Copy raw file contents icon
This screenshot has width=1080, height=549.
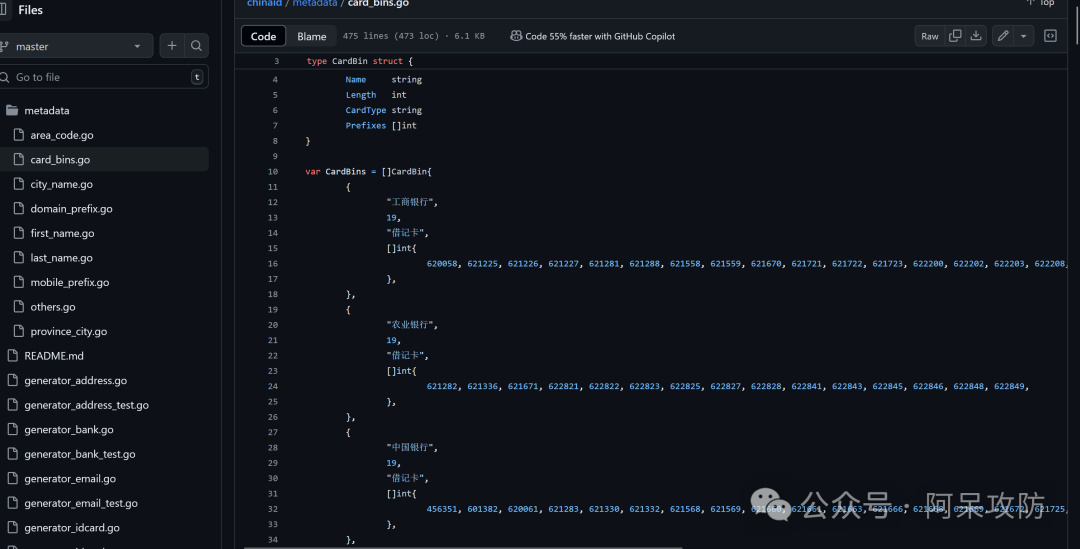coord(955,36)
